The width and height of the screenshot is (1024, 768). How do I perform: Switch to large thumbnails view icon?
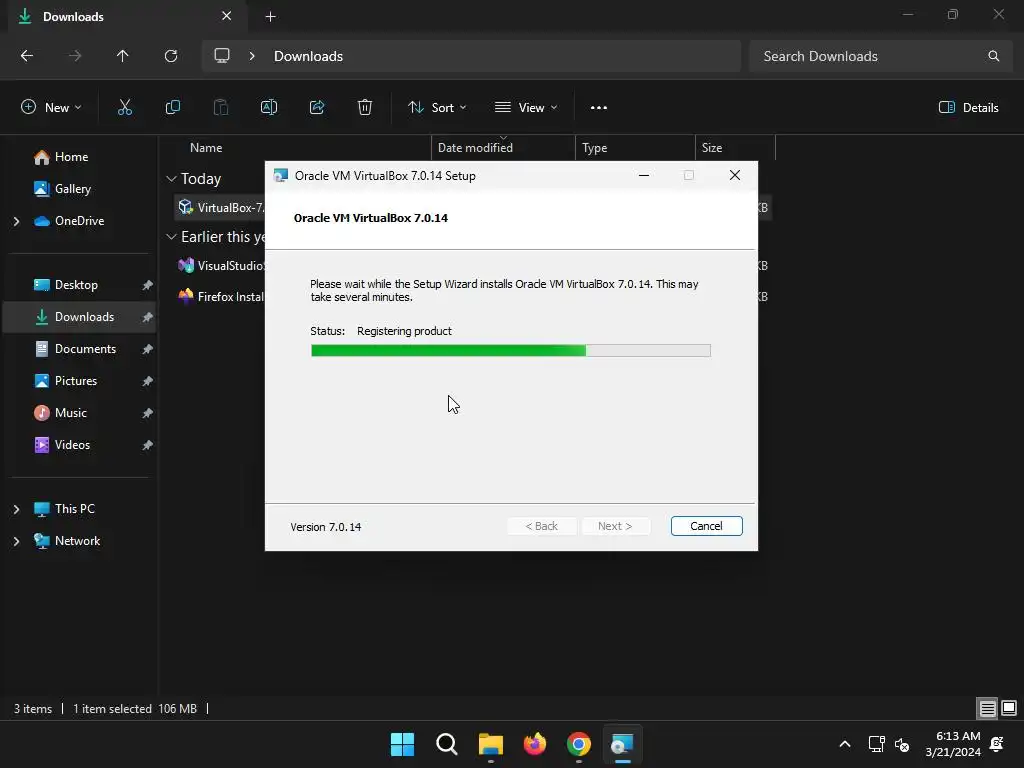point(1009,709)
